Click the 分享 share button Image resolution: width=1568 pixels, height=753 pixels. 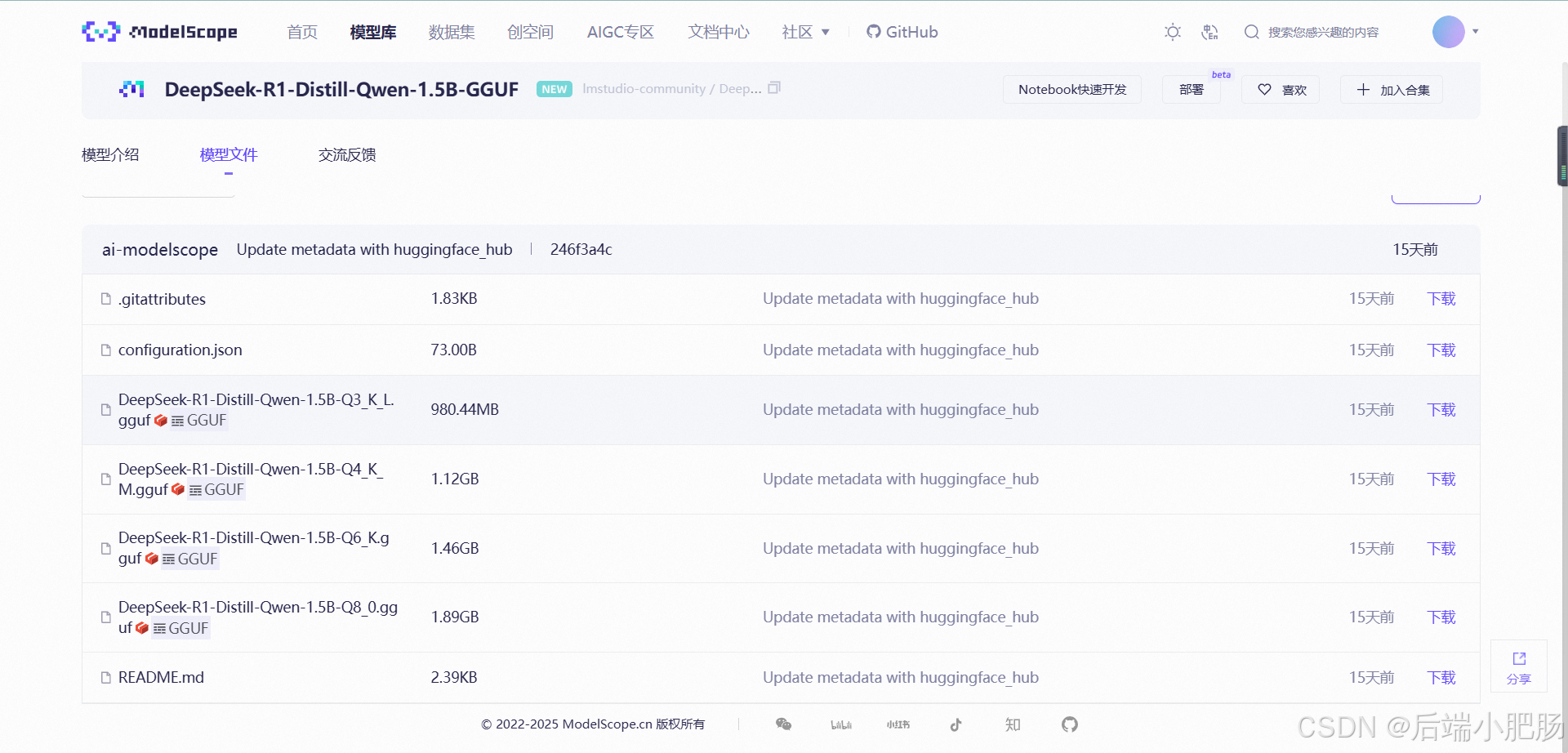(x=1519, y=666)
